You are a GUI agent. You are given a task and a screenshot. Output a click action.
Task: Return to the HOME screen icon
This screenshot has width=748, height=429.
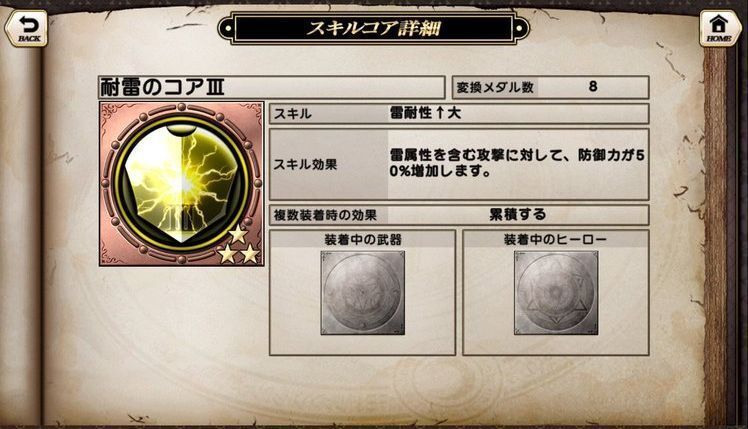719,28
